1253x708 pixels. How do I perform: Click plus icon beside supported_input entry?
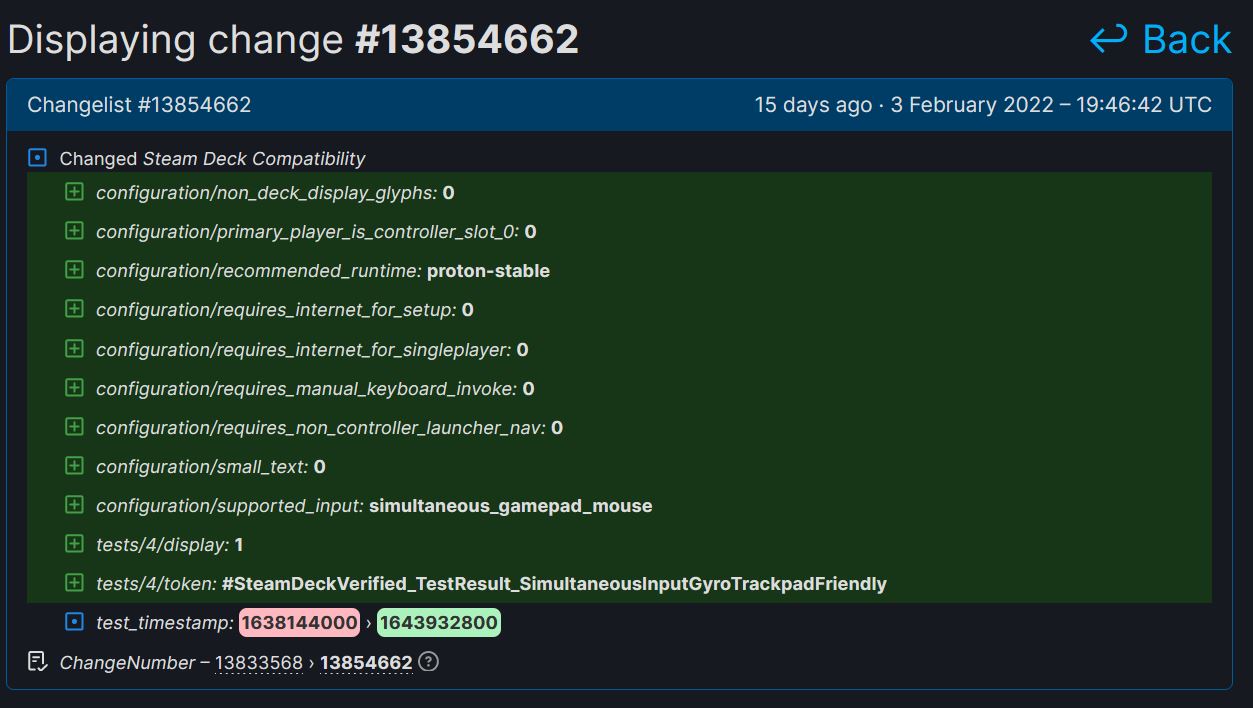coord(74,505)
